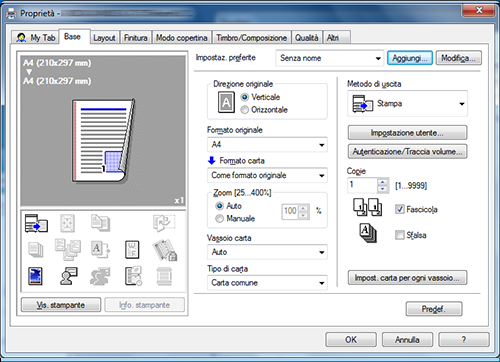Select the Base tab
Screen dimensions: 500x362
(x=73, y=37)
